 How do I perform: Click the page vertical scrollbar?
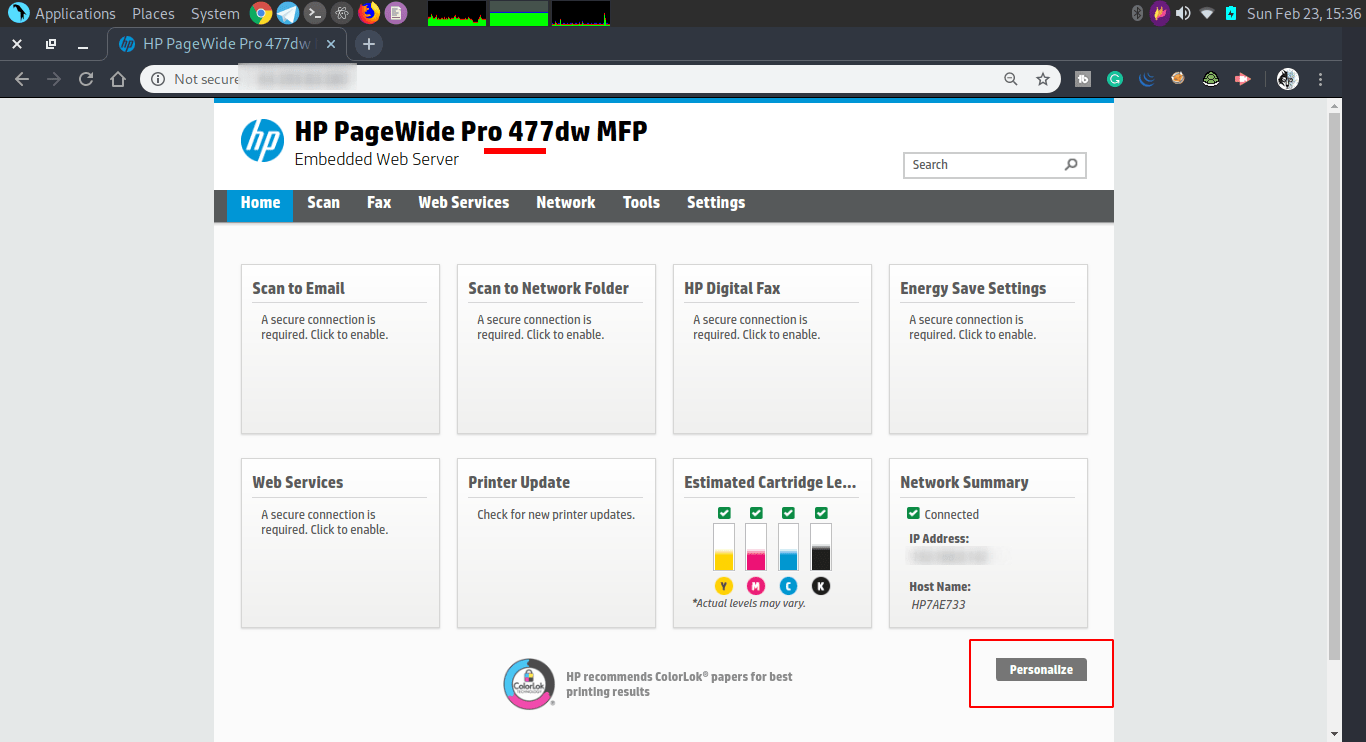(1334, 386)
